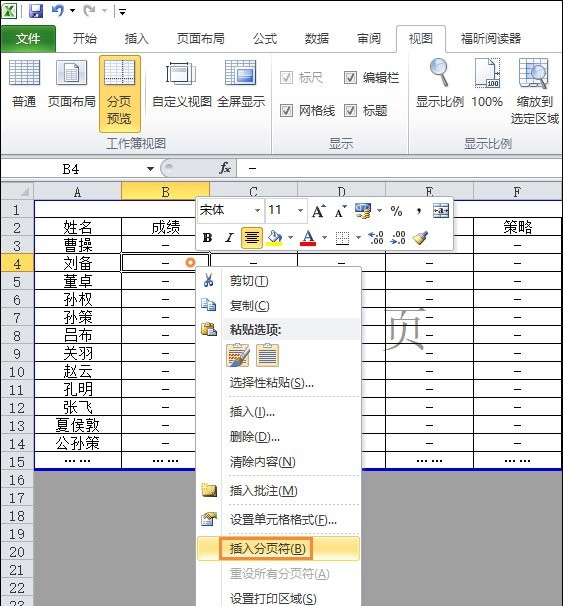Decrease decimal places in mini toolbar
The image size is (563, 606).
[398, 237]
